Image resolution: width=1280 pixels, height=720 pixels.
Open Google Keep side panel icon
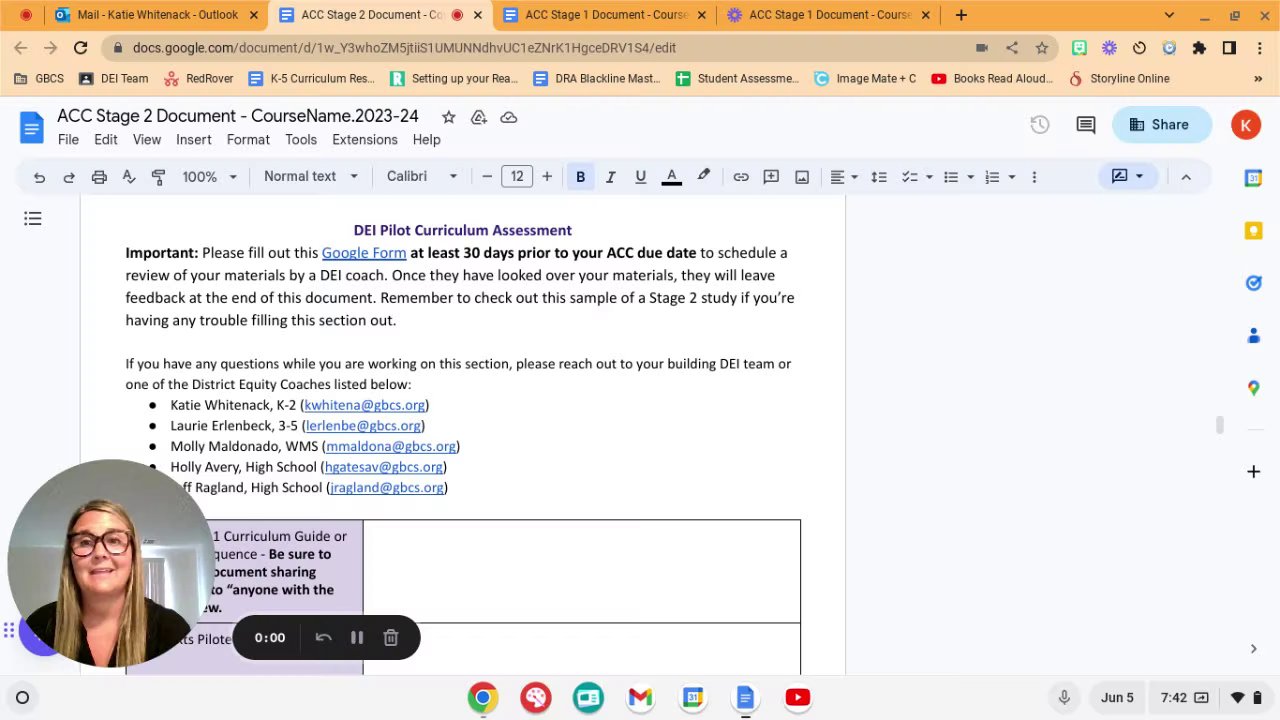pyautogui.click(x=1253, y=231)
